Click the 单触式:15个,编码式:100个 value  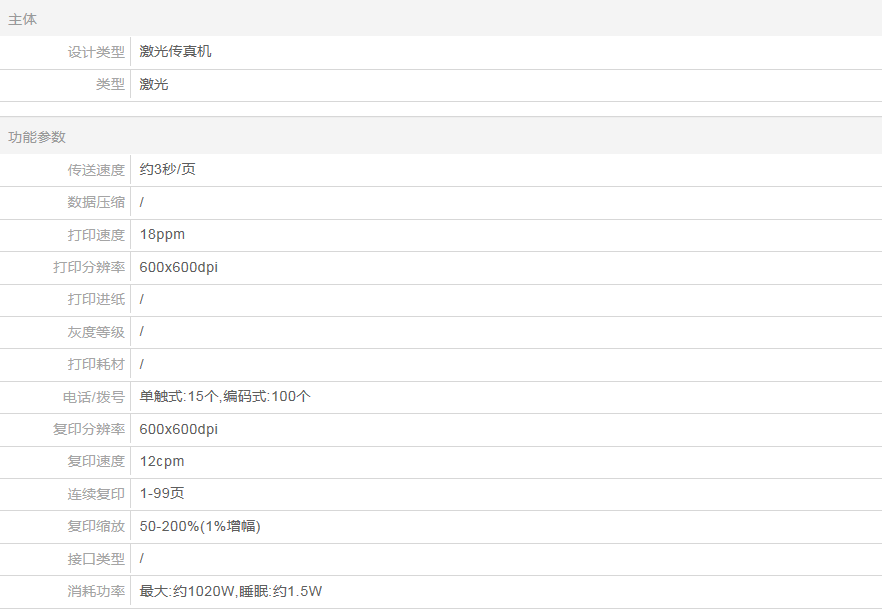point(225,397)
